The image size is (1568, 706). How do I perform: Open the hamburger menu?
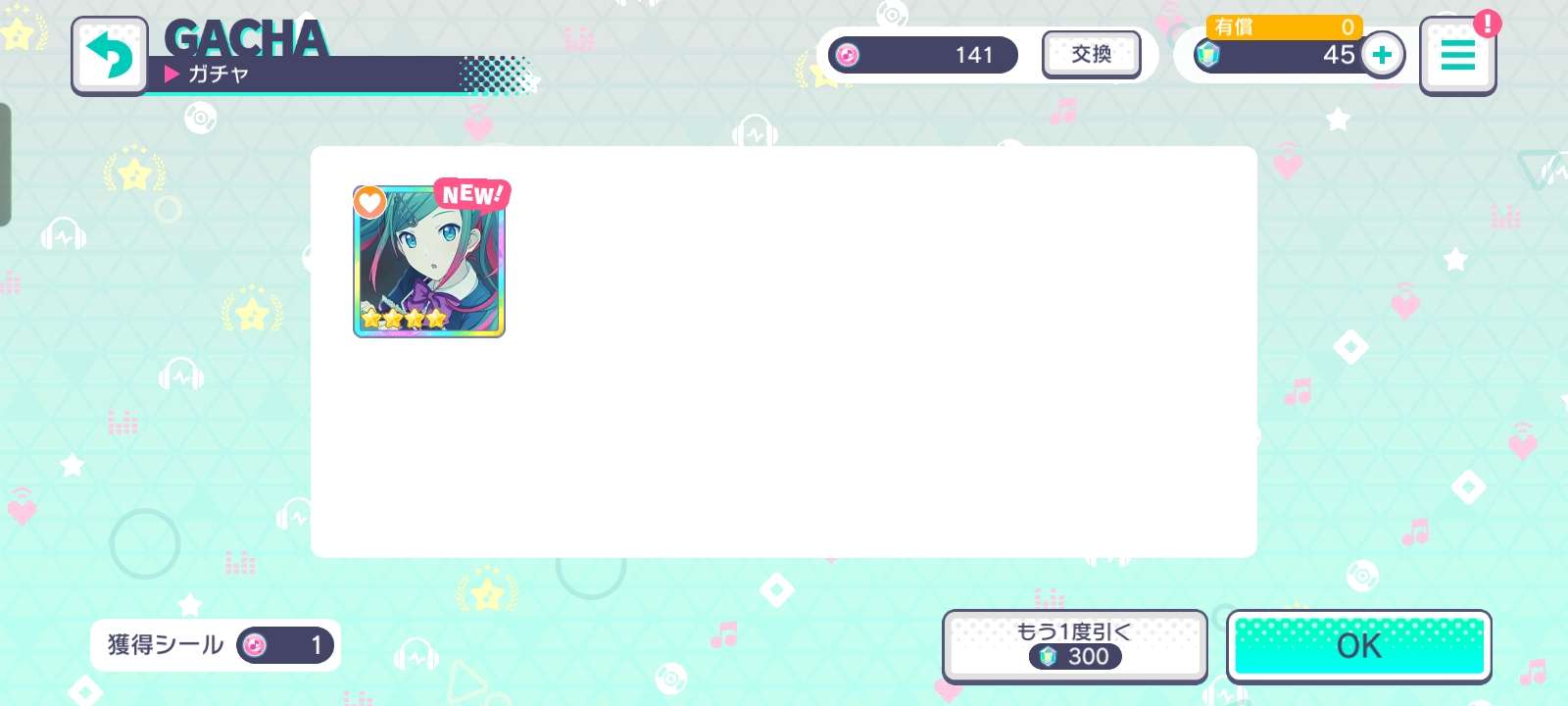pos(1457,56)
